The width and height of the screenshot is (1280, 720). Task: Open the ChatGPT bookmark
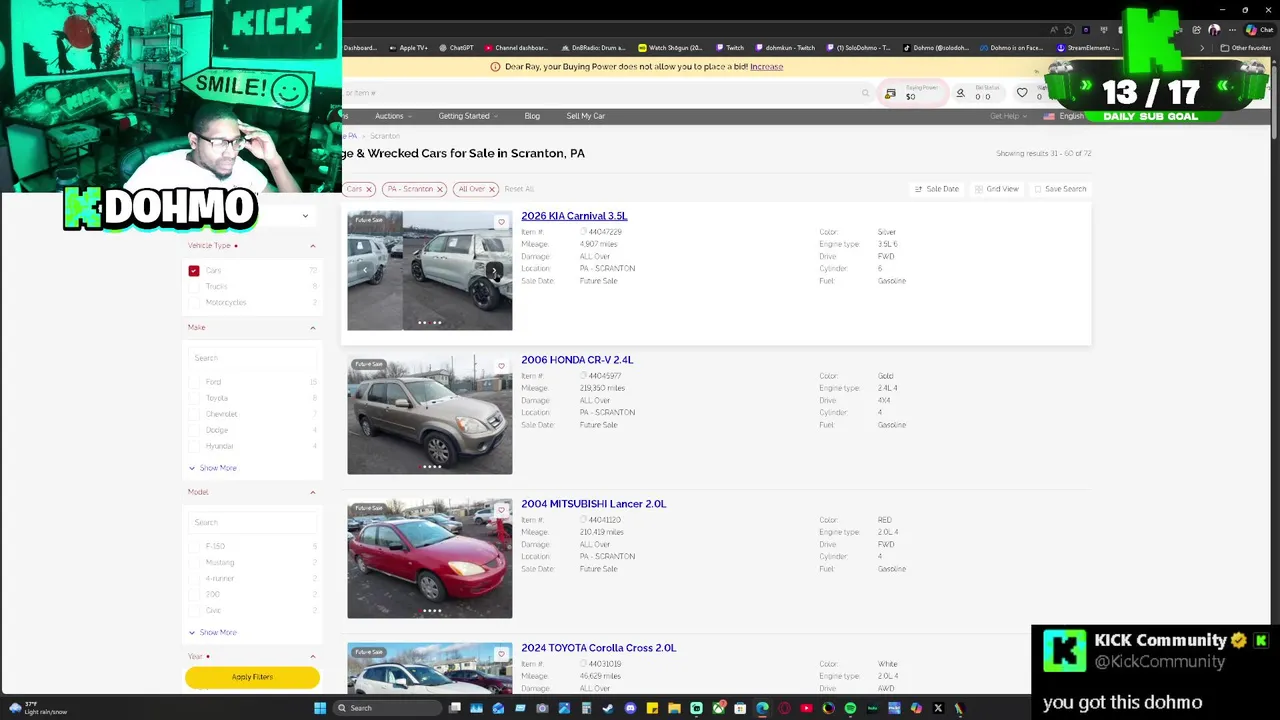pyautogui.click(x=455, y=48)
